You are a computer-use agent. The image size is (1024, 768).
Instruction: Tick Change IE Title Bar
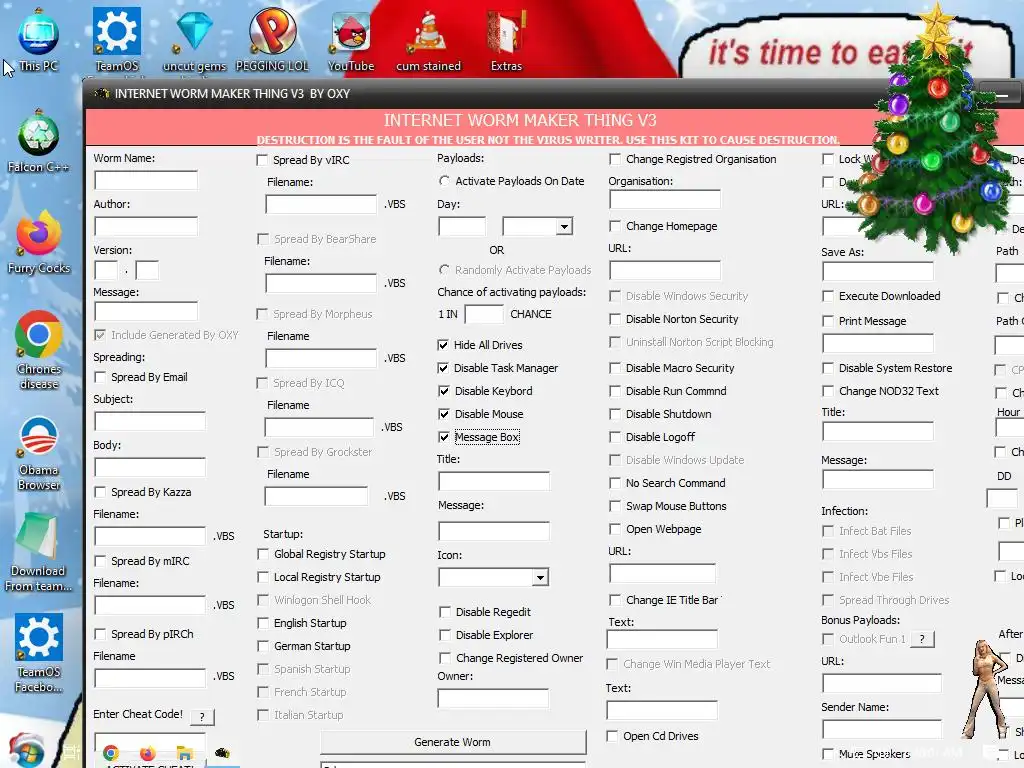tap(615, 600)
